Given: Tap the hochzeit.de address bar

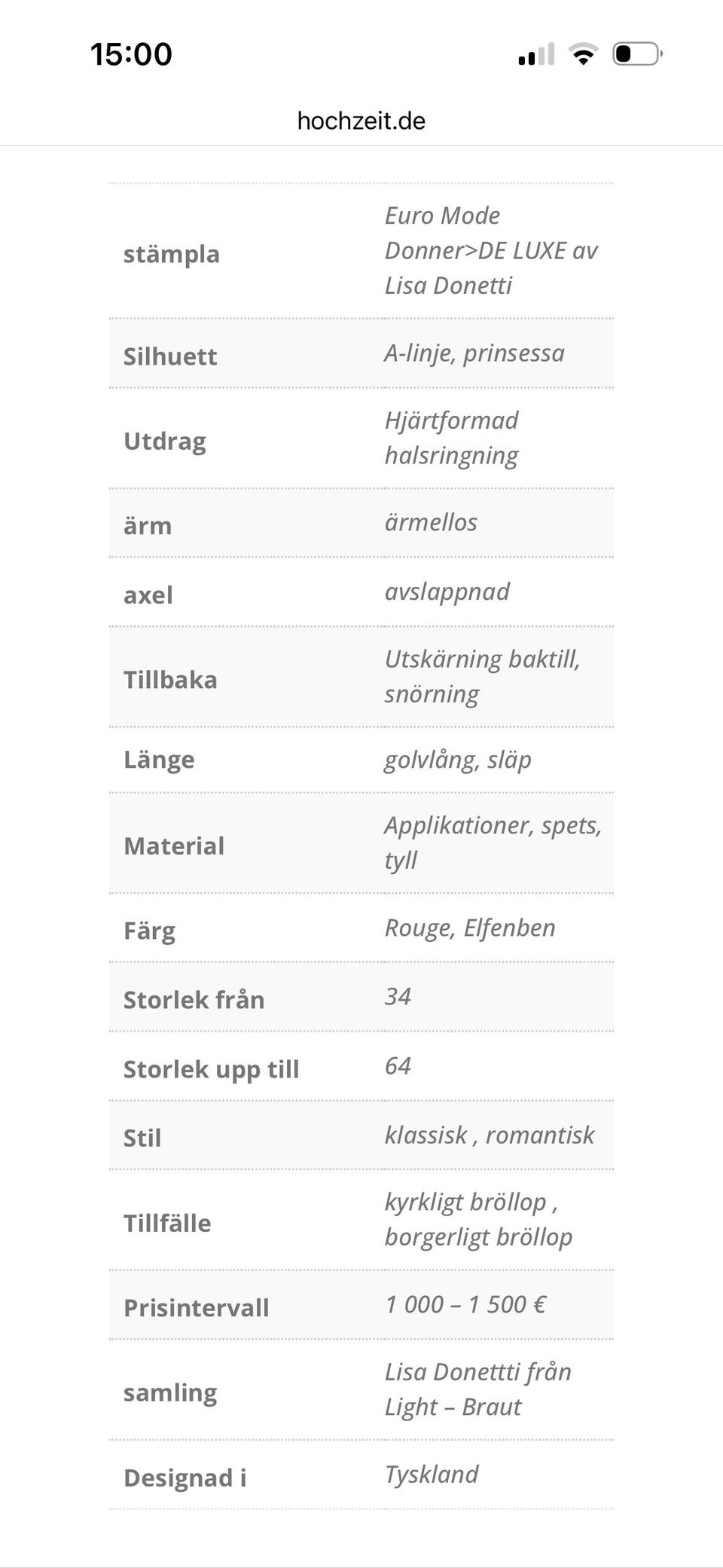Looking at the screenshot, I should (361, 121).
